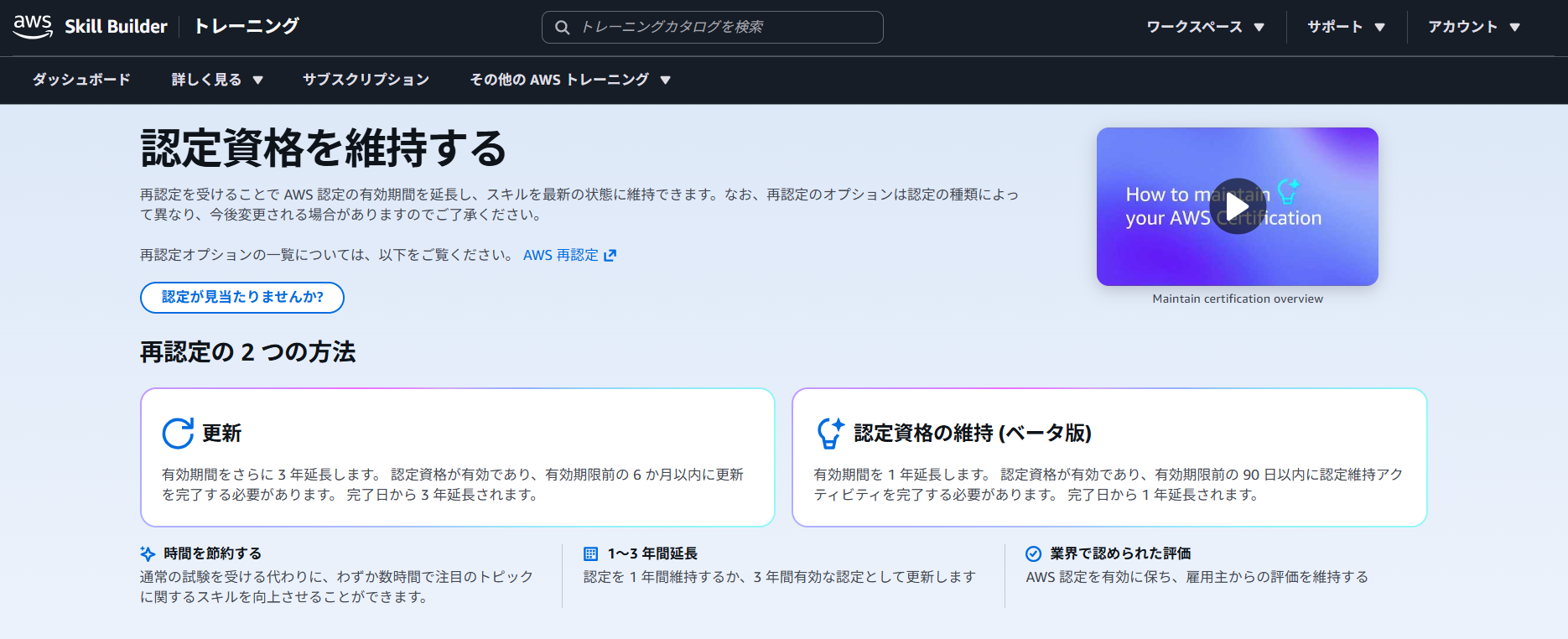Click the Skill Builder title link
The height and width of the screenshot is (639, 1568).
[x=116, y=27]
